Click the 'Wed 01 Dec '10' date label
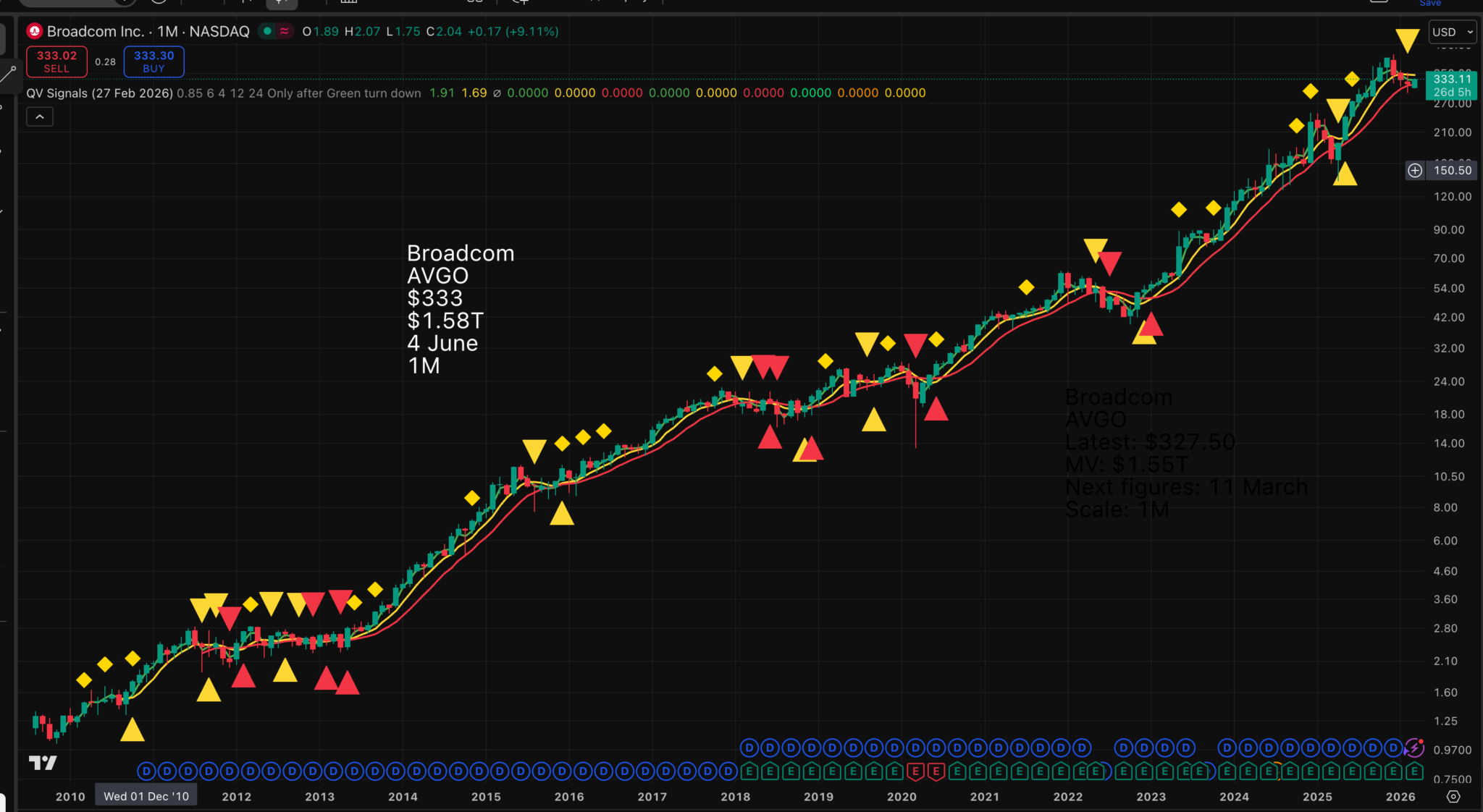This screenshot has width=1483, height=812. [146, 796]
